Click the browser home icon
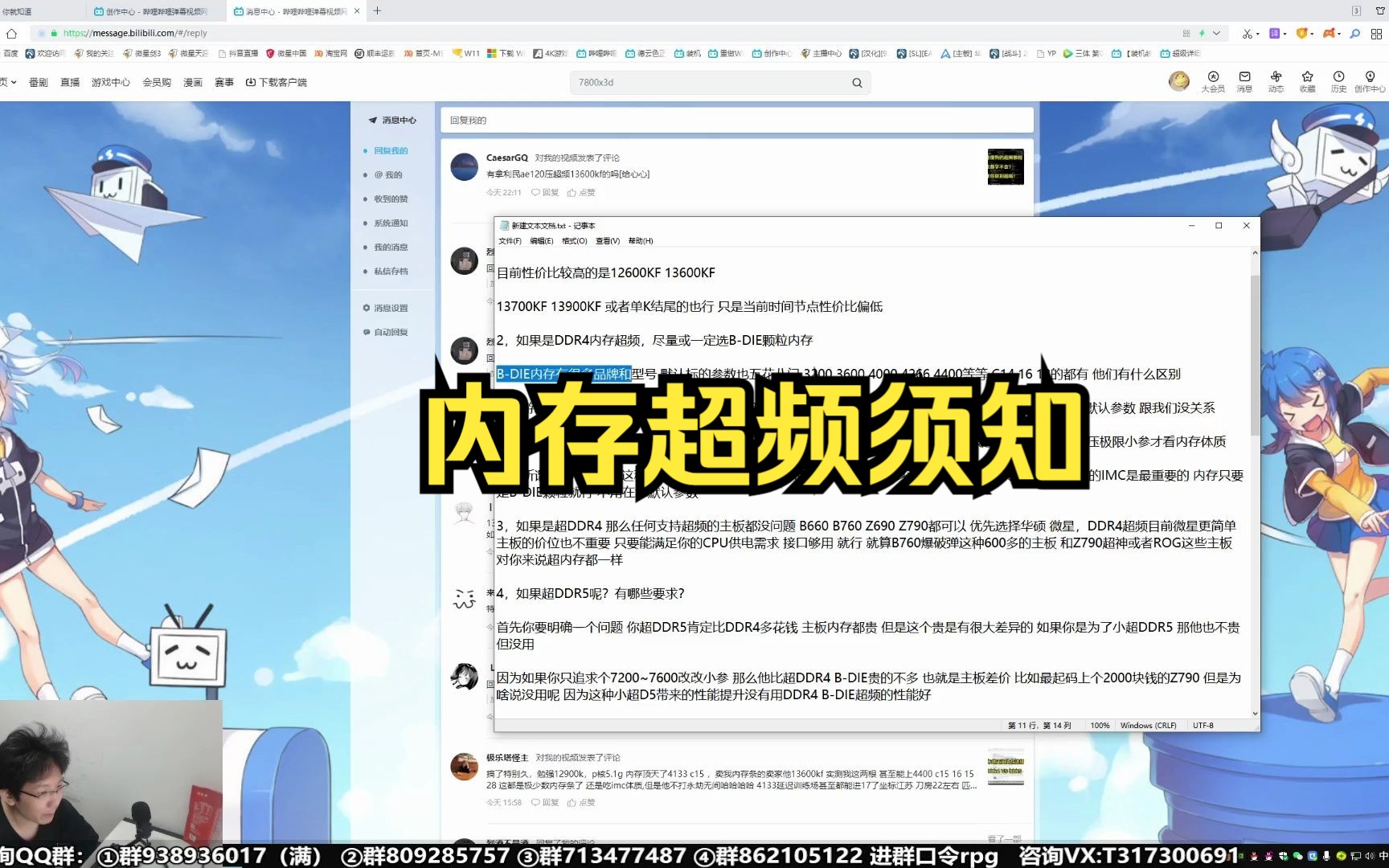1389x868 pixels. [11, 33]
